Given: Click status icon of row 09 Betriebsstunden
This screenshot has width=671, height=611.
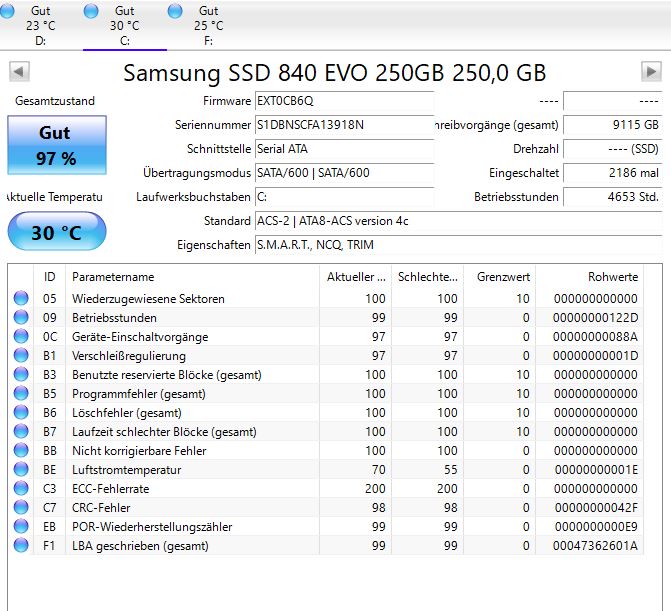Looking at the screenshot, I should (x=21, y=317).
